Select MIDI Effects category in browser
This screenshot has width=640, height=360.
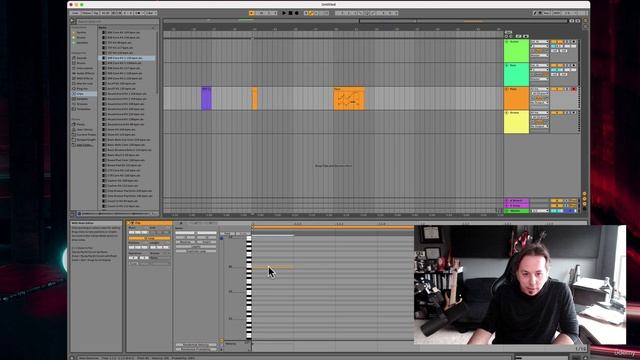coord(84,78)
